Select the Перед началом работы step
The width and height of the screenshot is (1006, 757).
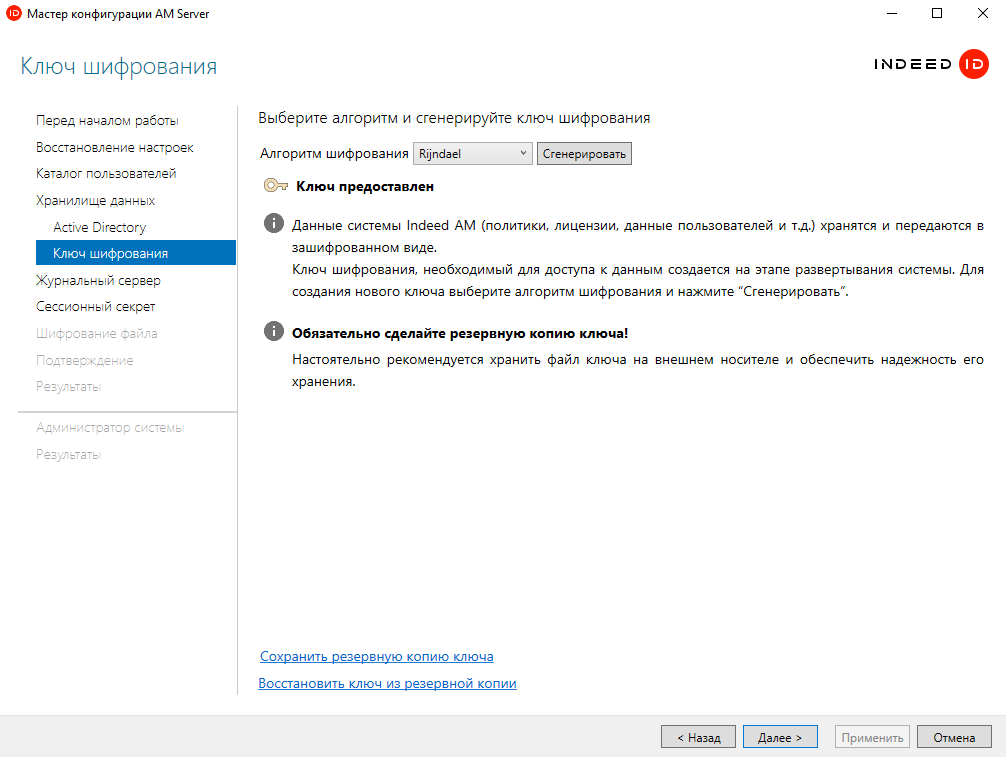107,121
